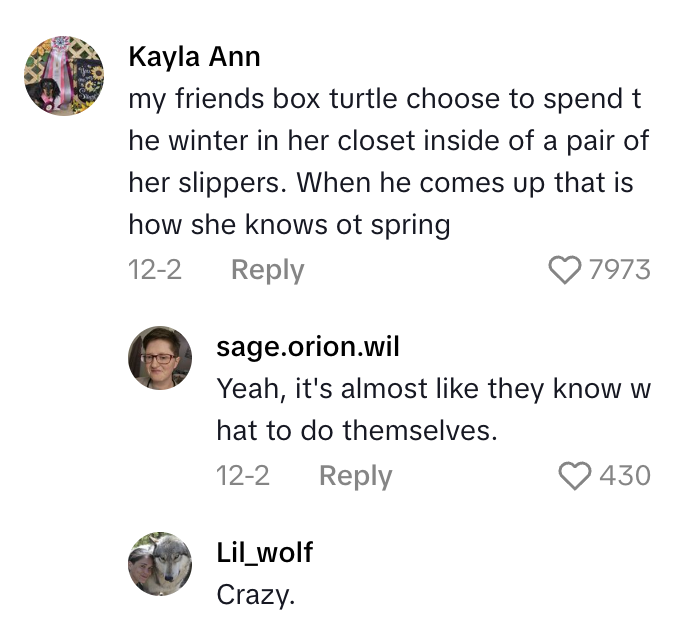Visit Lil_wolf's profile from the username
The height and width of the screenshot is (620, 694).
coord(264,552)
